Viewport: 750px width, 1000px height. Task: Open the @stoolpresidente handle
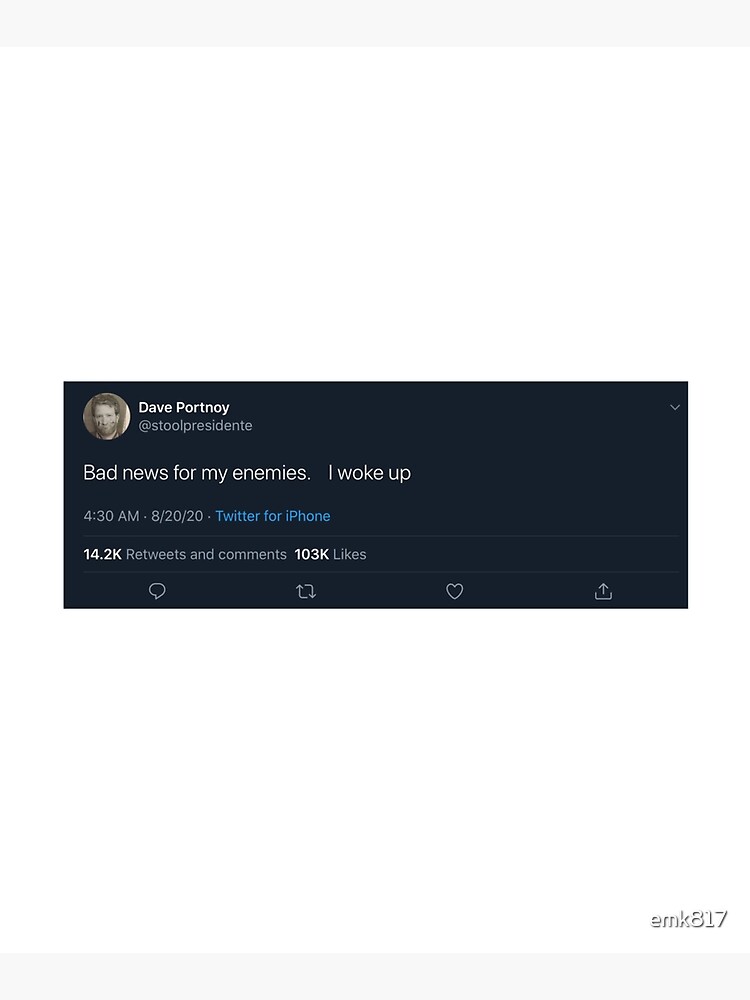click(x=195, y=426)
